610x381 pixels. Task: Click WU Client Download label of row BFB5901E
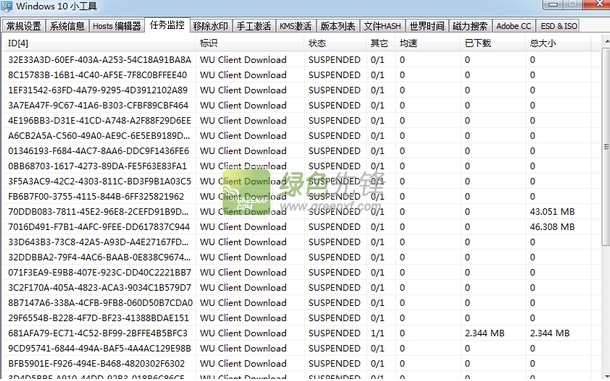click(x=243, y=363)
